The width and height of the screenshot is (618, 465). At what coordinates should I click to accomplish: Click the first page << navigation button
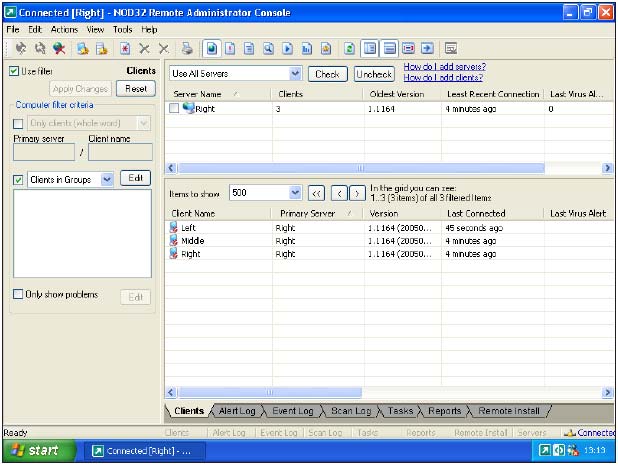coord(316,193)
